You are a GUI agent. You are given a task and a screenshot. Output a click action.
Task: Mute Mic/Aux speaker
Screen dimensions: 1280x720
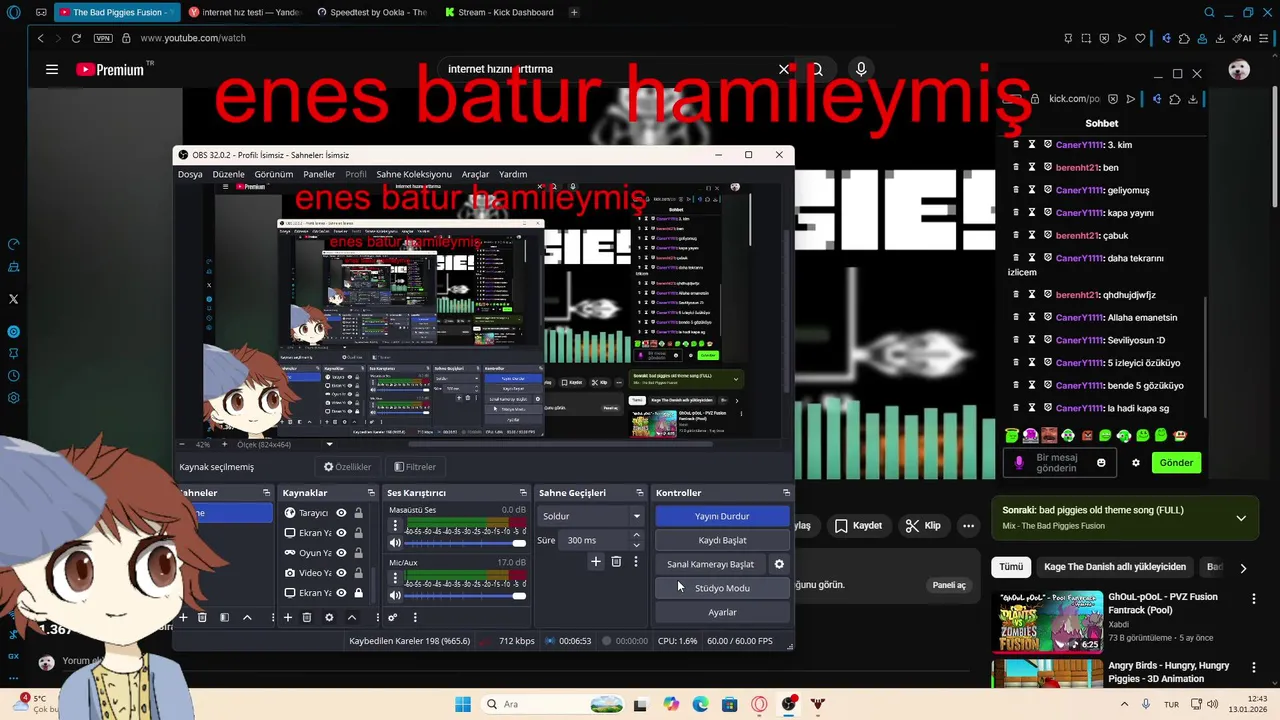[x=395, y=596]
